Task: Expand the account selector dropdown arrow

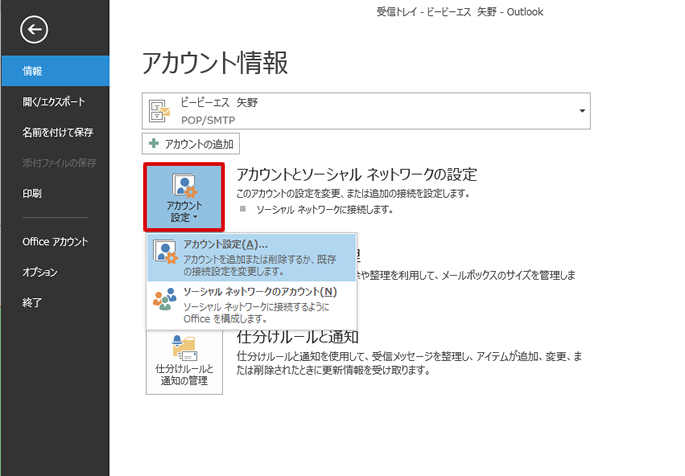Action: pyautogui.click(x=582, y=111)
